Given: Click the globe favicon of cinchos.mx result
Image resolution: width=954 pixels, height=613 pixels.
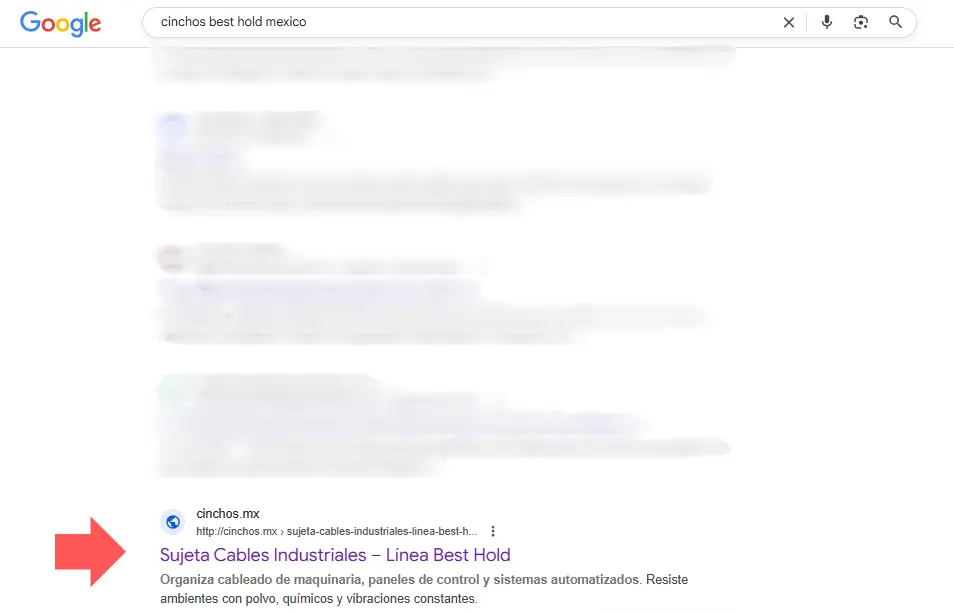Looking at the screenshot, I should point(173,522).
